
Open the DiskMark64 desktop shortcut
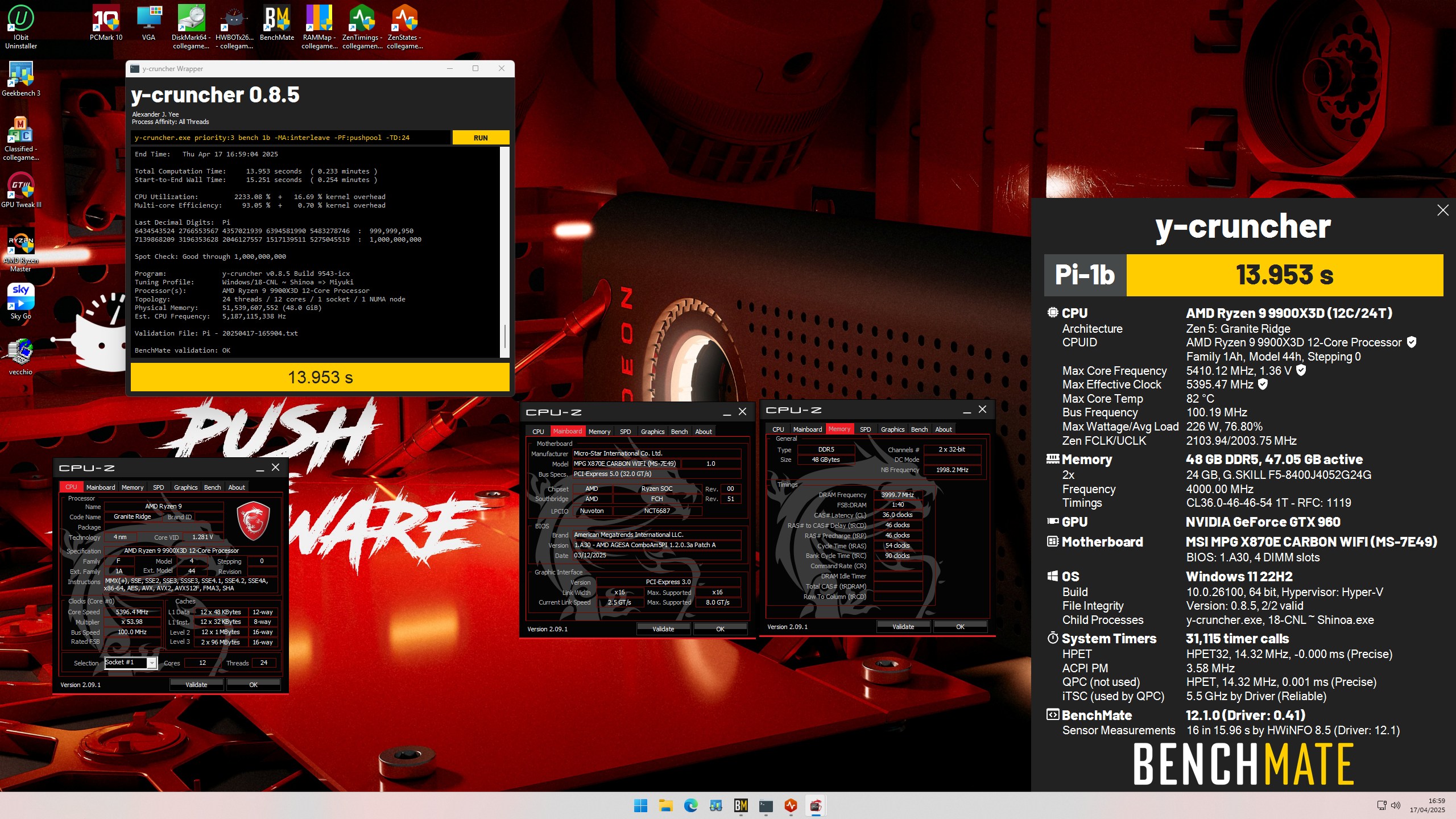tap(191, 27)
